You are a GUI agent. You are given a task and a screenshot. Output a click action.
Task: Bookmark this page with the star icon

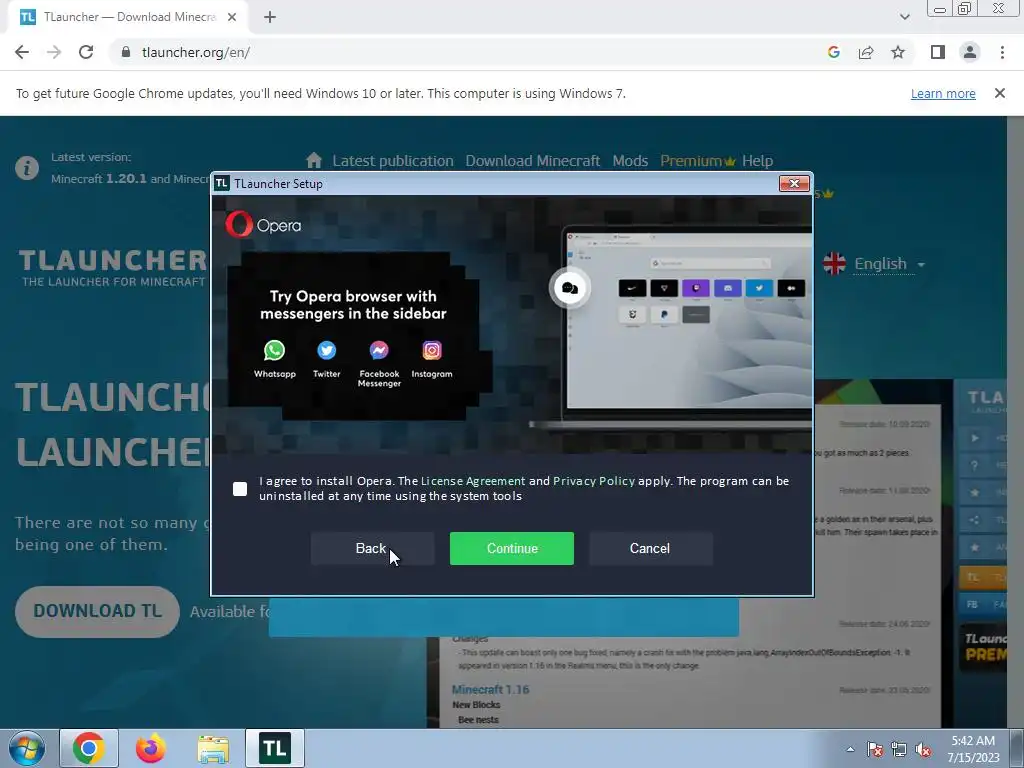coord(898,52)
